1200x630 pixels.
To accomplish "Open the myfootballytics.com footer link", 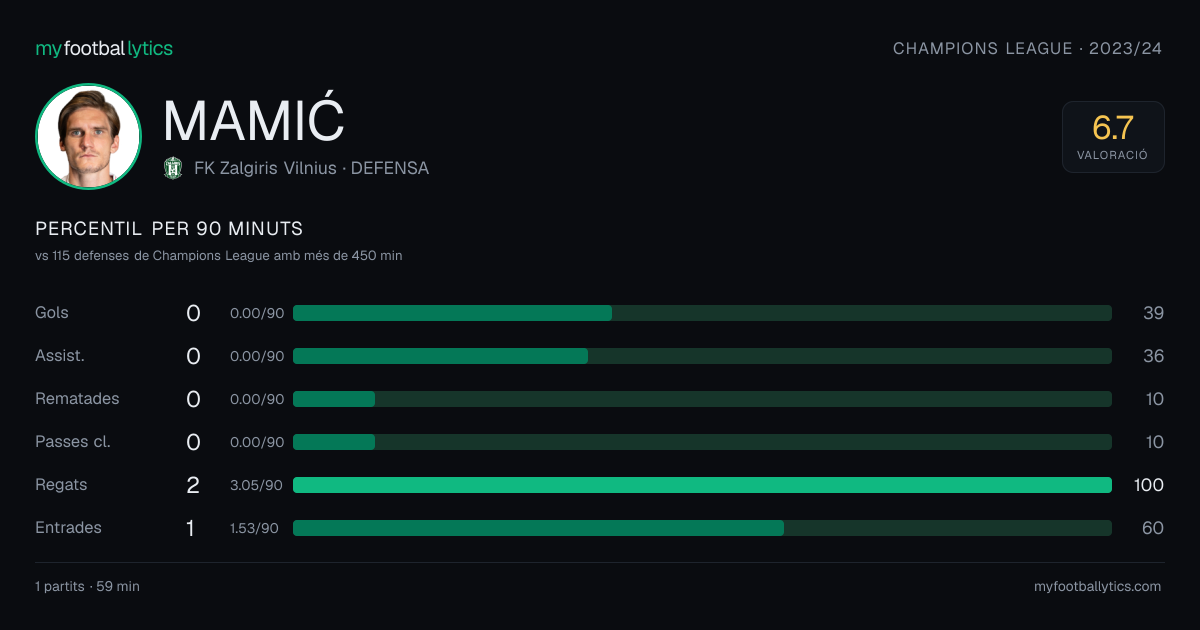I will (1098, 587).
